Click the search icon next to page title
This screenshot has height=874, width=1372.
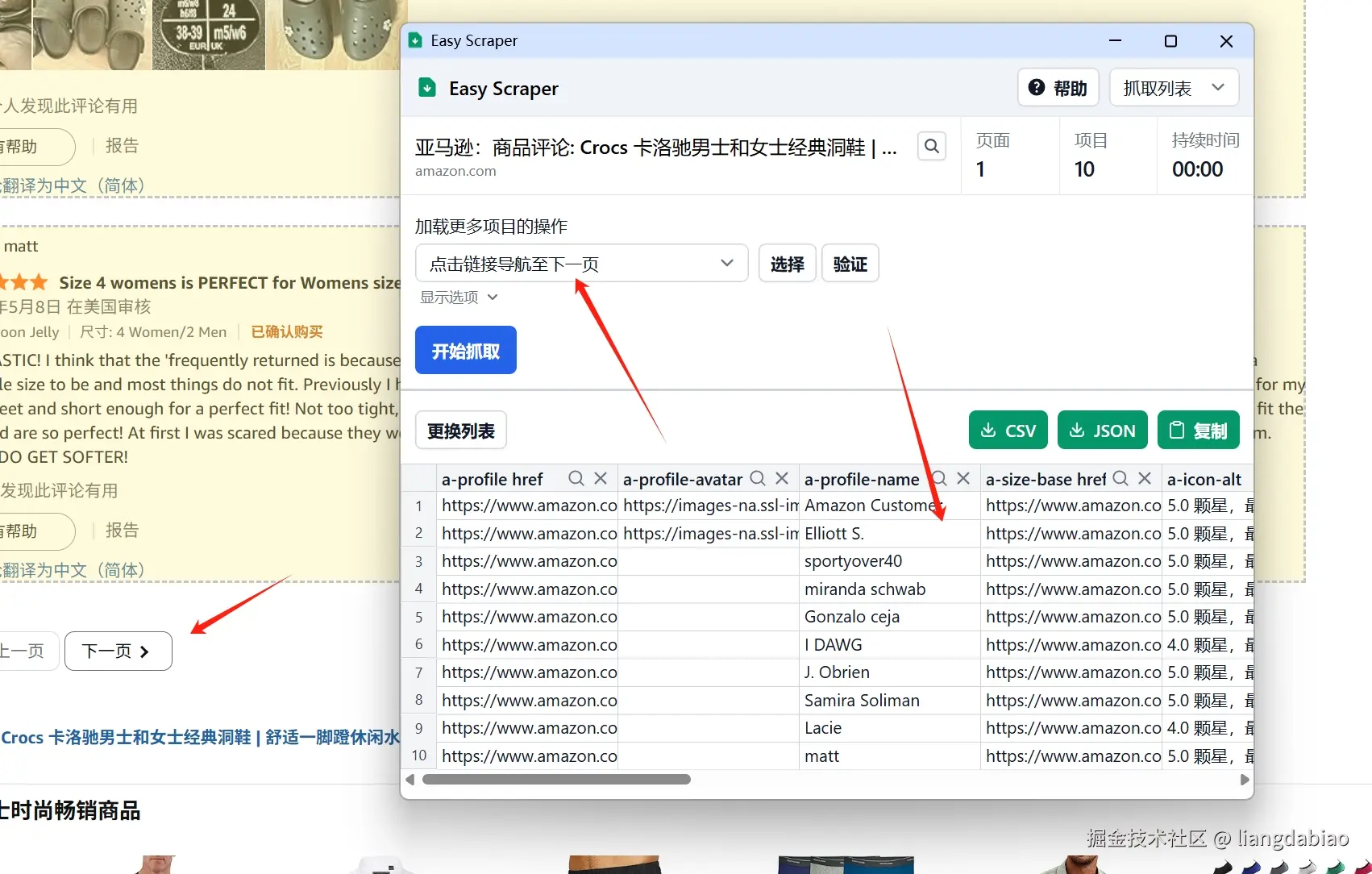(931, 146)
